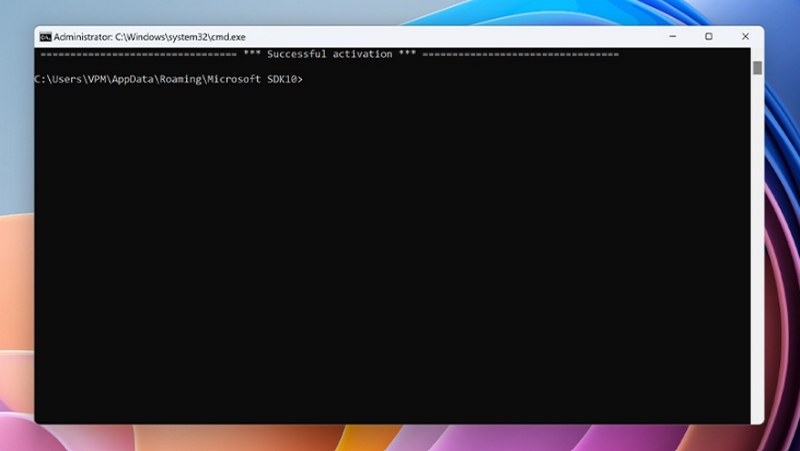Maximize the Administrator cmd.exe window
The height and width of the screenshot is (451, 800).
pos(709,36)
